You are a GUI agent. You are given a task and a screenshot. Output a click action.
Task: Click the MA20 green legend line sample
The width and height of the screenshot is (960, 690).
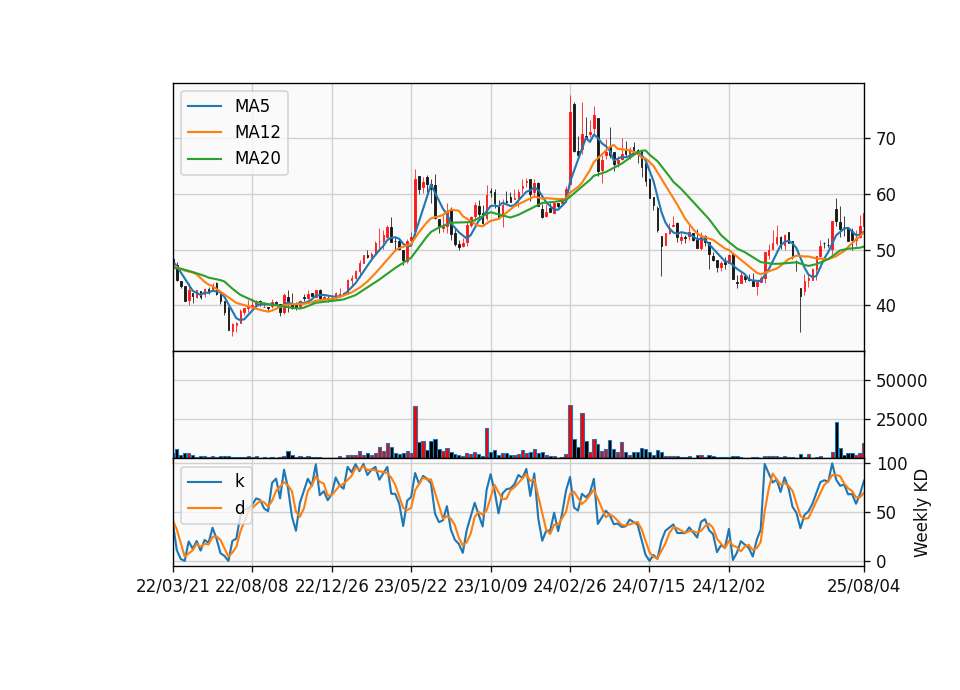coord(204,158)
